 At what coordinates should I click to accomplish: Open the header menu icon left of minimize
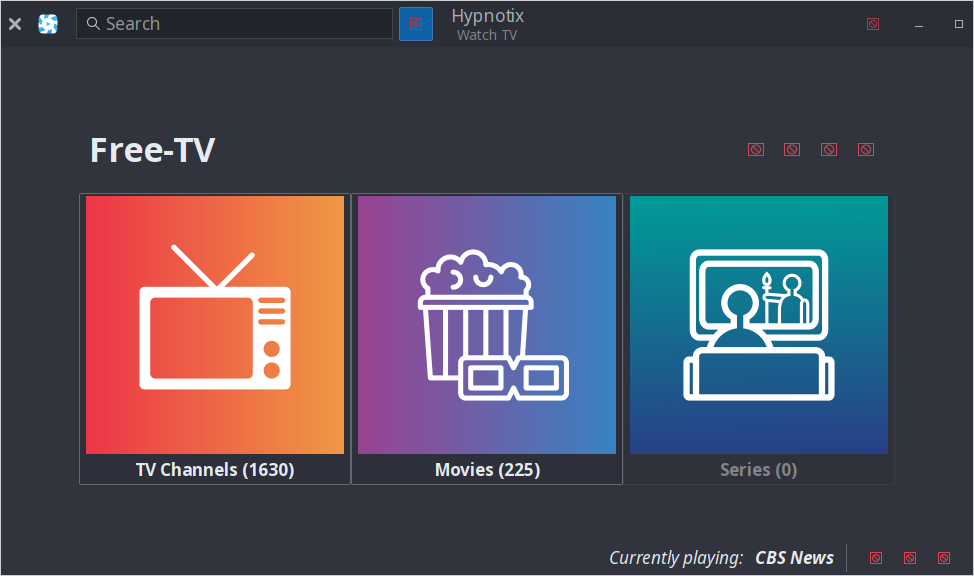pos(873,24)
